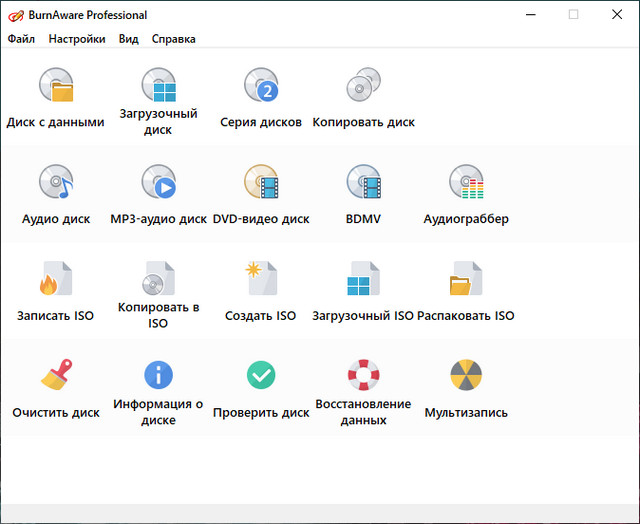Launch Загрузочный диск creator
This screenshot has height=524, width=640.
158,88
